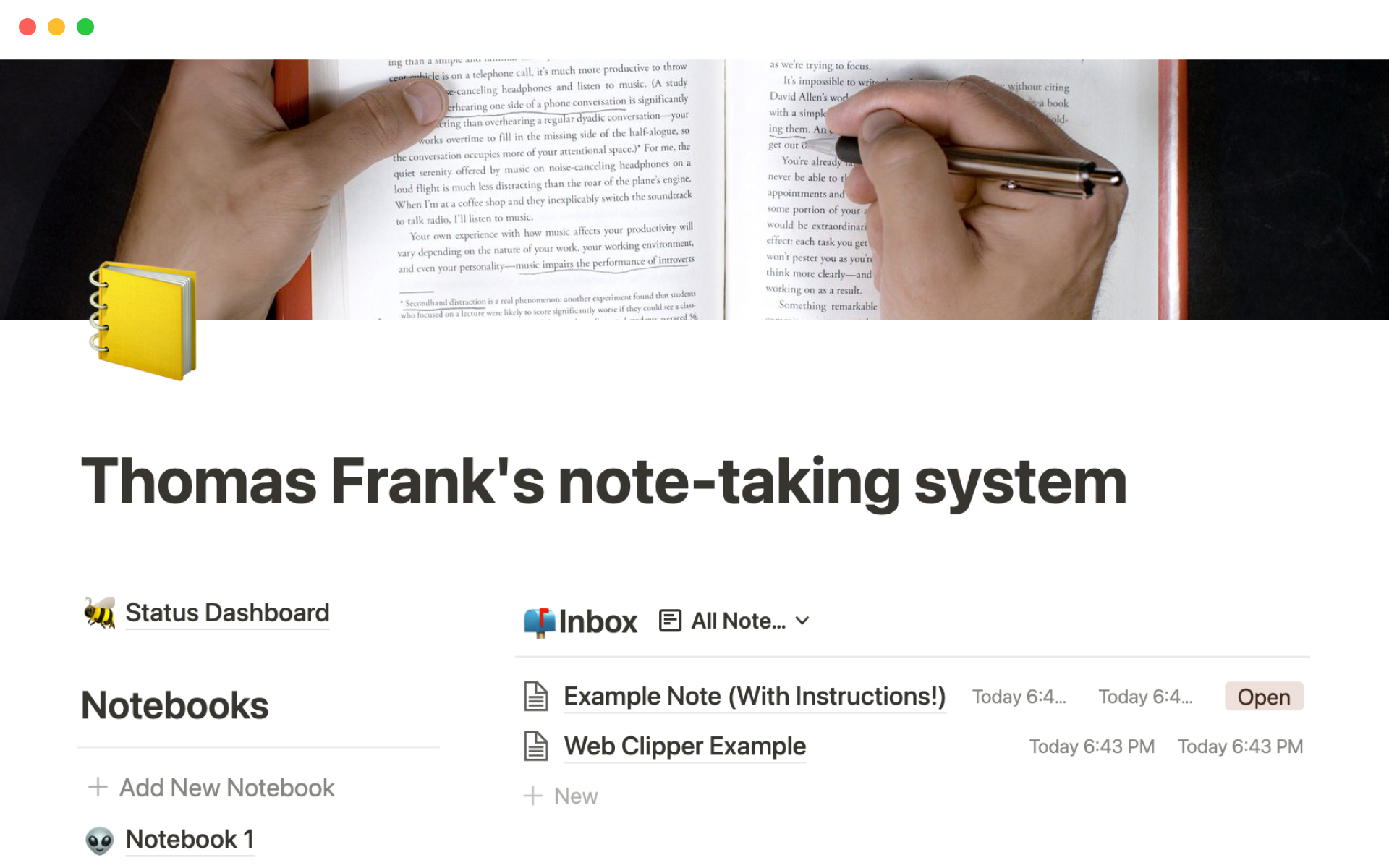Click the Add New Notebook plus icon
This screenshot has width=1389, height=868.
[98, 787]
